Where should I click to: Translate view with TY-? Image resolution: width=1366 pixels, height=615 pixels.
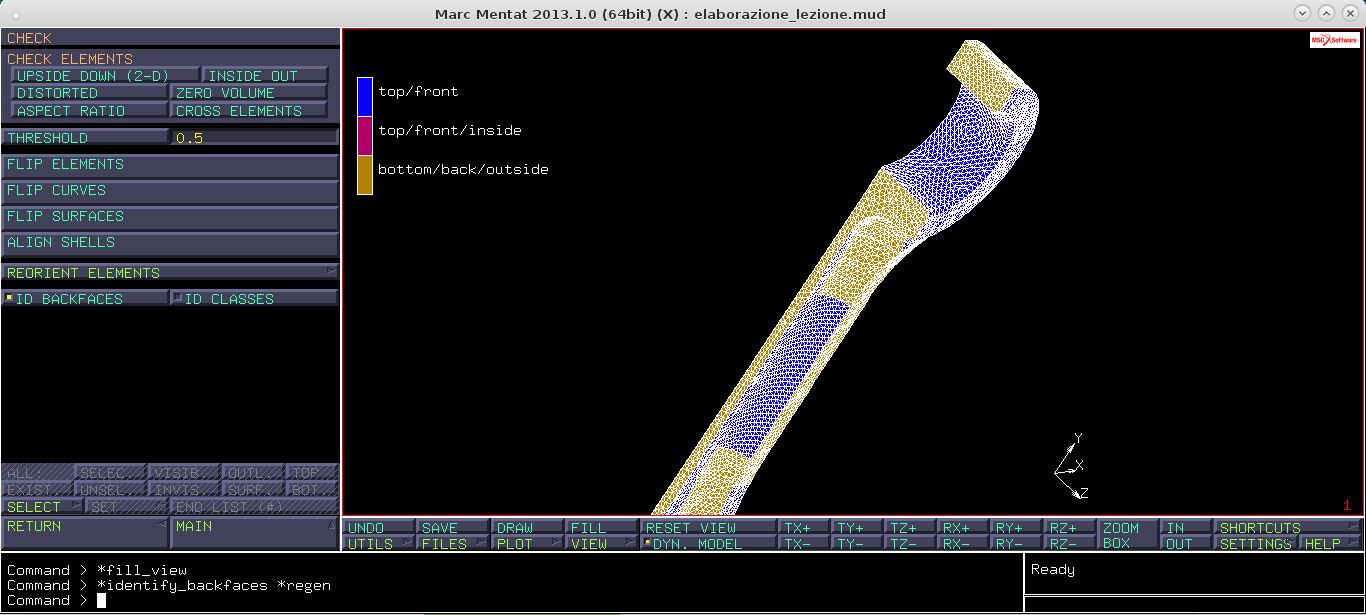[x=858, y=544]
